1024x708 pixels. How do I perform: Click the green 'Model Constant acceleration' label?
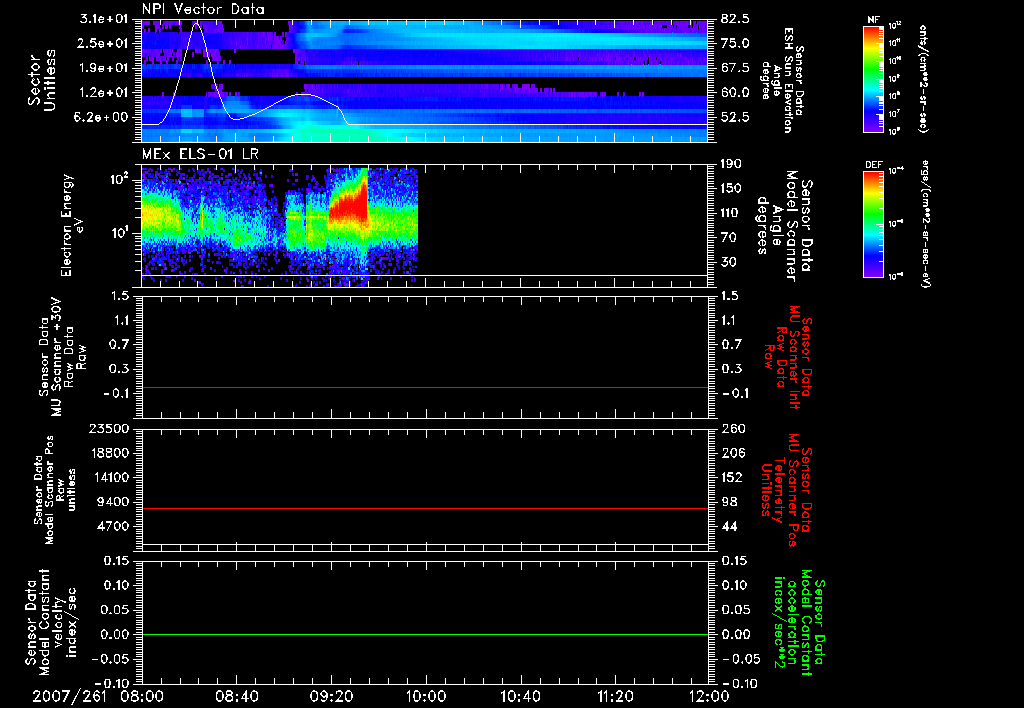[x=798, y=623]
